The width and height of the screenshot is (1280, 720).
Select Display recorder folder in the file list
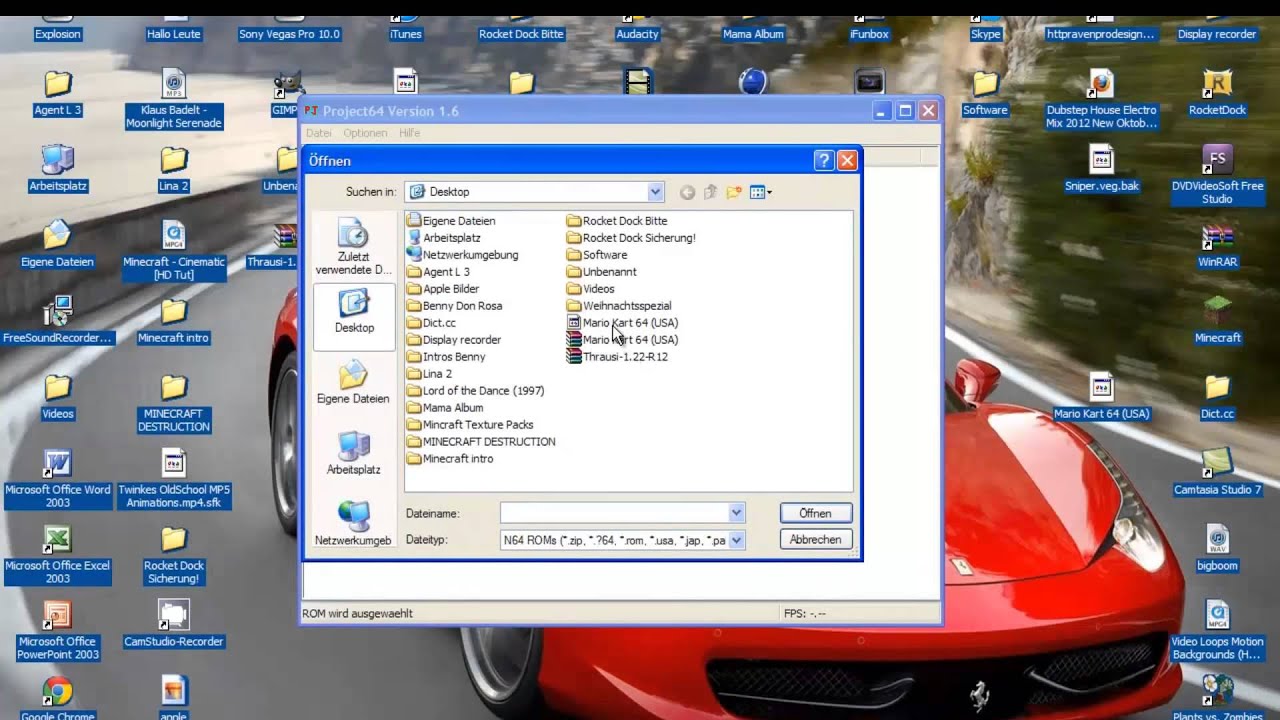tap(453, 340)
